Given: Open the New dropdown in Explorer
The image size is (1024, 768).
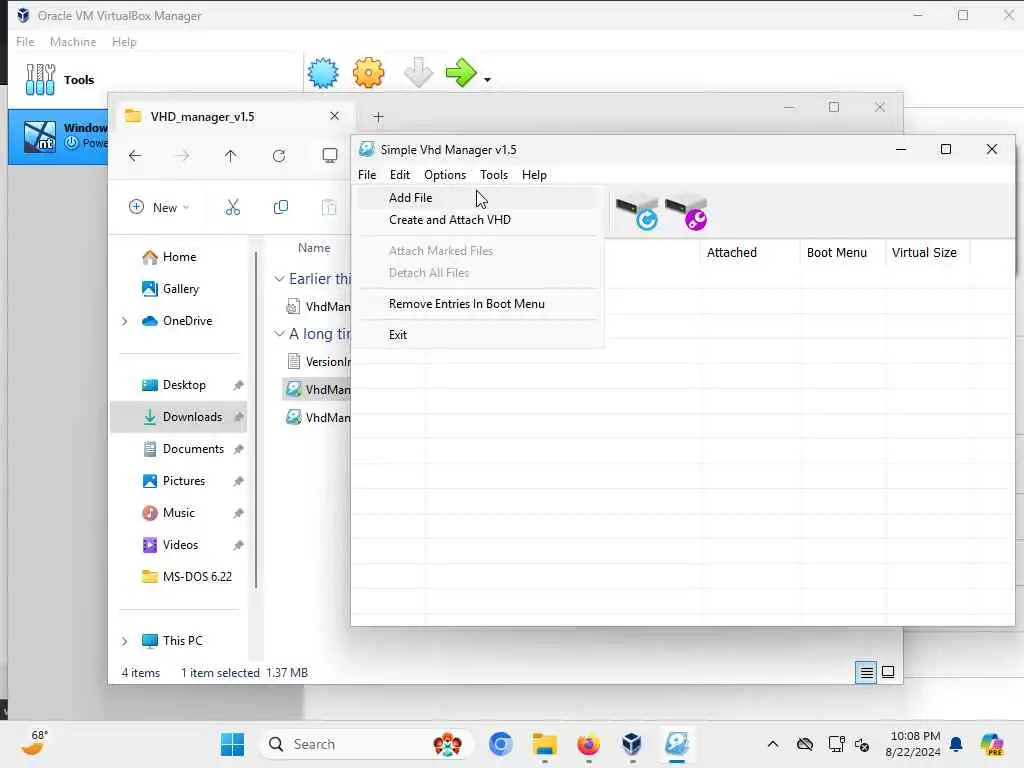Looking at the screenshot, I should click(159, 208).
